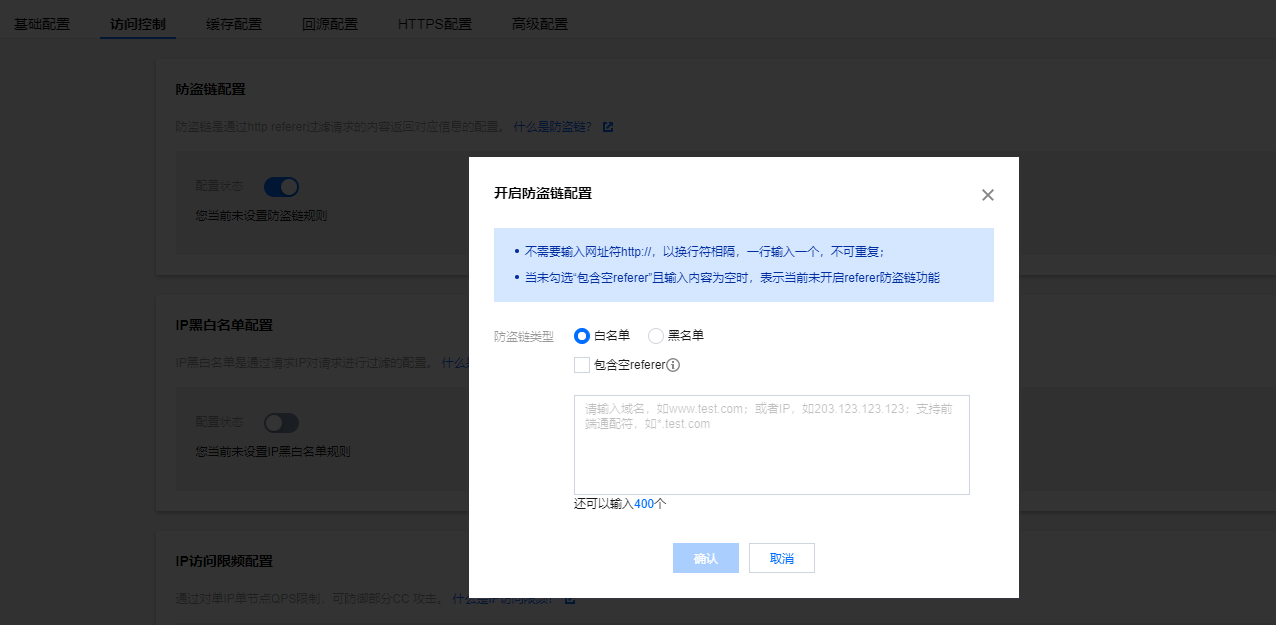
Task: Click the 您当前未设置防盗链规则 text
Action: [261, 215]
